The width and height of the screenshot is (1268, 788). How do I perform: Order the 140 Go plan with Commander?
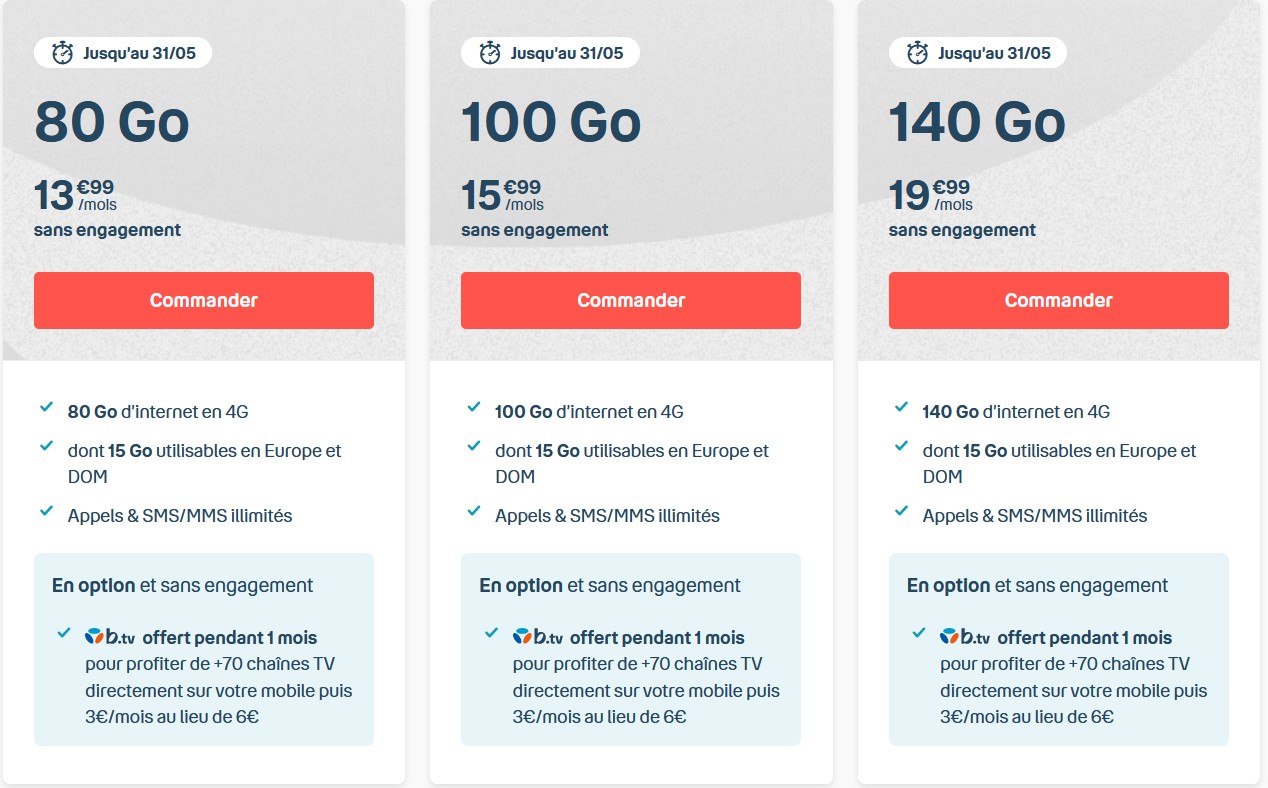coord(1058,300)
